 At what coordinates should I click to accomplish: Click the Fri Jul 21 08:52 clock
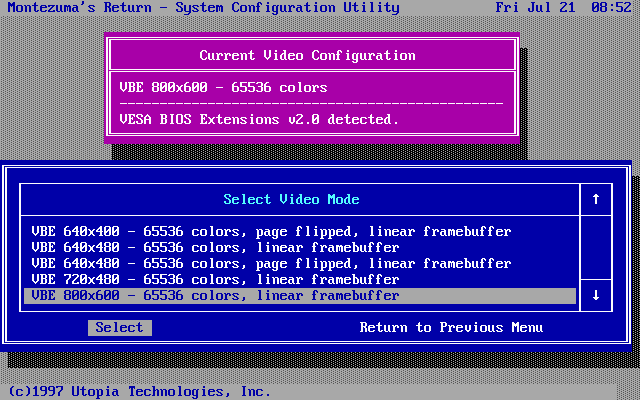click(x=563, y=7)
